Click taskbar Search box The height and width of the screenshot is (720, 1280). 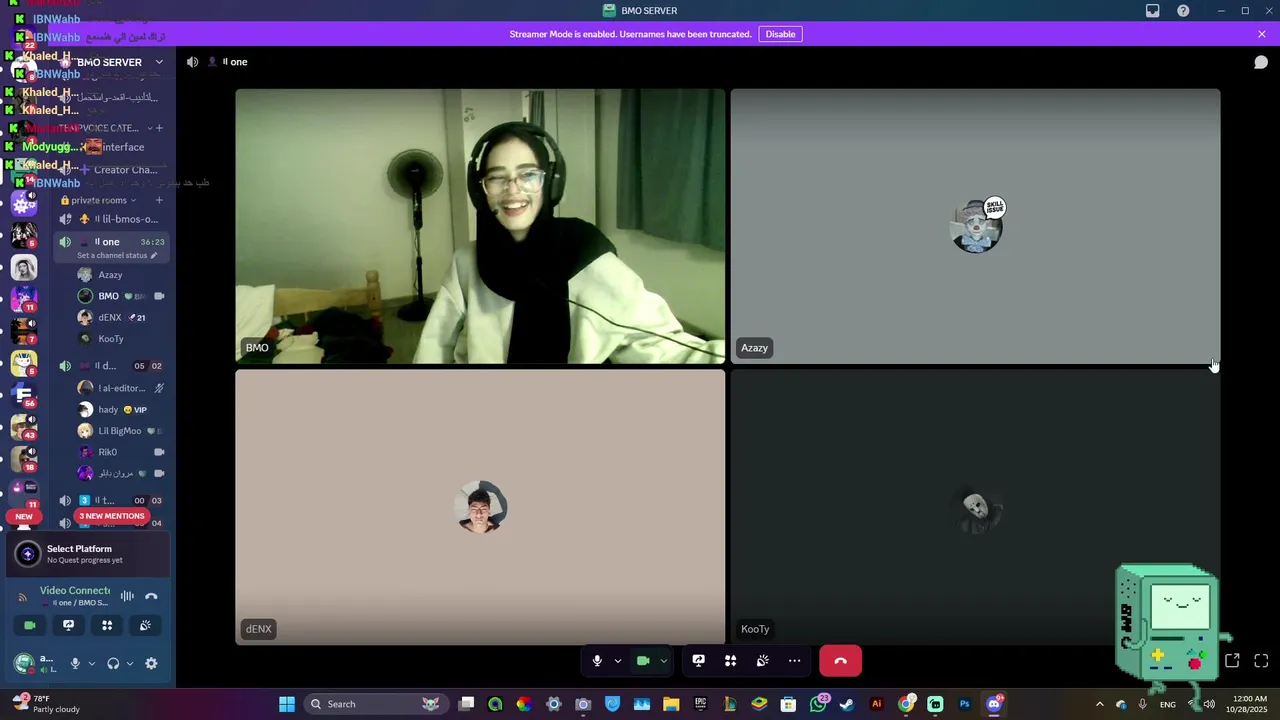click(x=375, y=704)
